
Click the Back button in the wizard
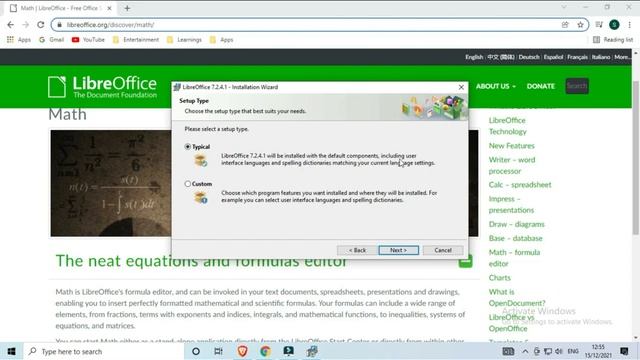click(x=357, y=250)
